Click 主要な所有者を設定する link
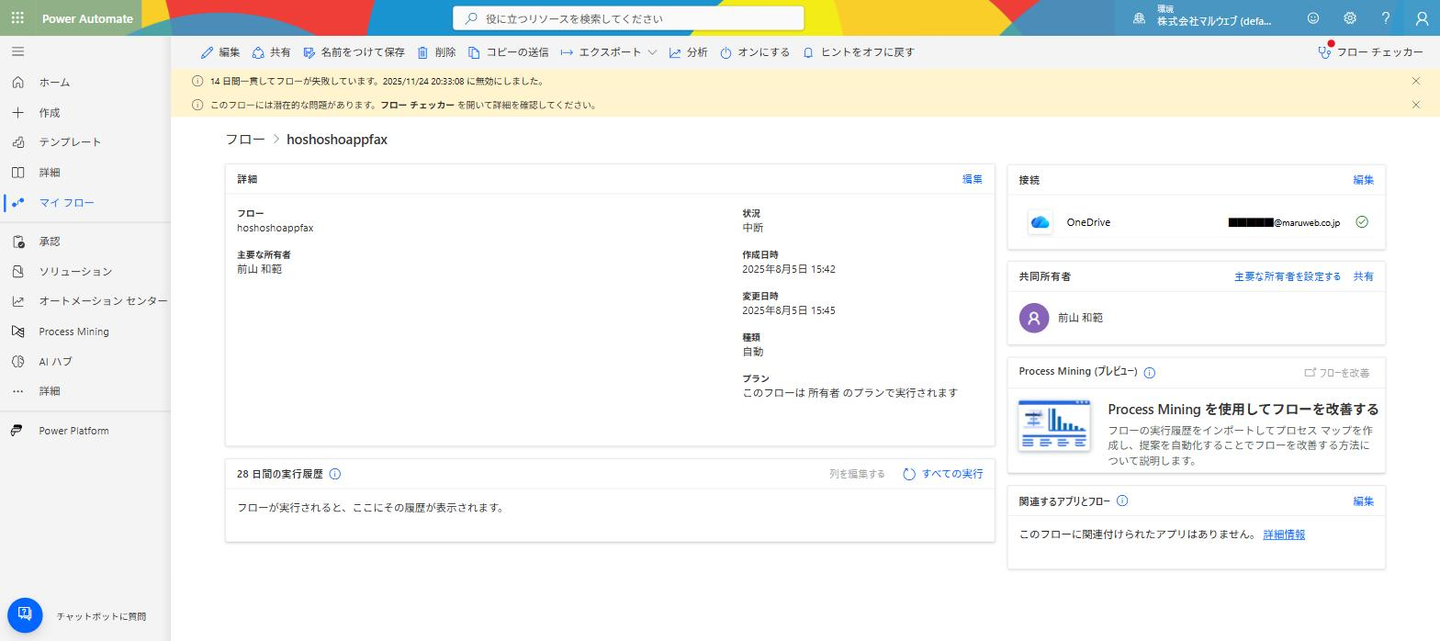The width and height of the screenshot is (1440, 641). click(x=1287, y=276)
